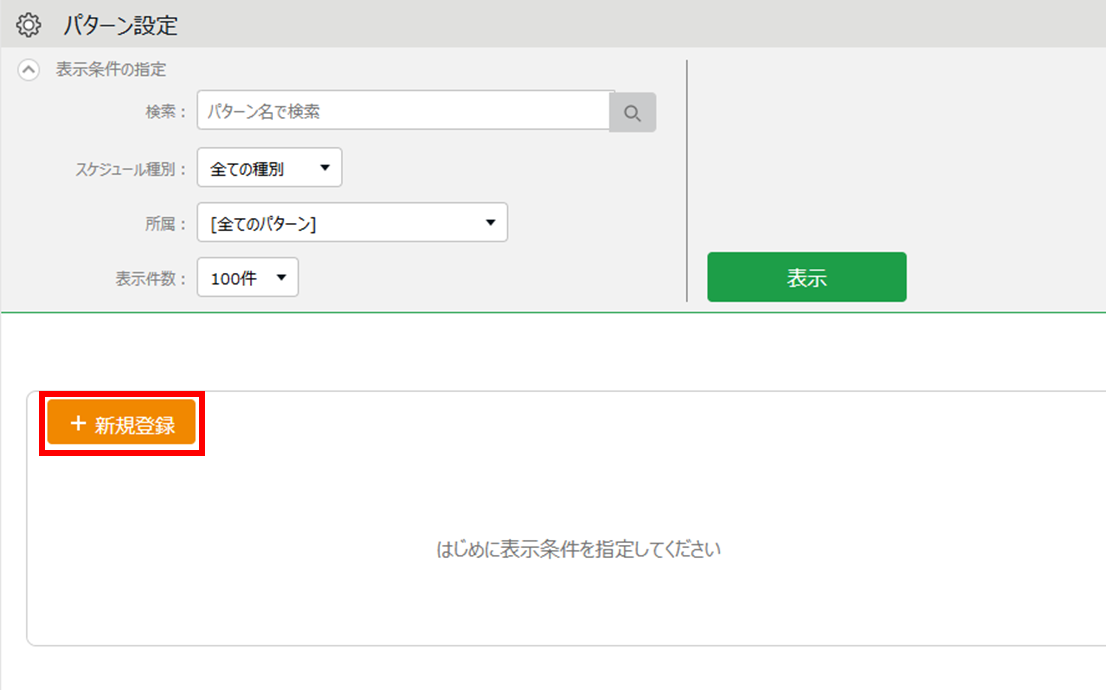
Task: Click the orange 新規登録 button label
Action: (134, 425)
